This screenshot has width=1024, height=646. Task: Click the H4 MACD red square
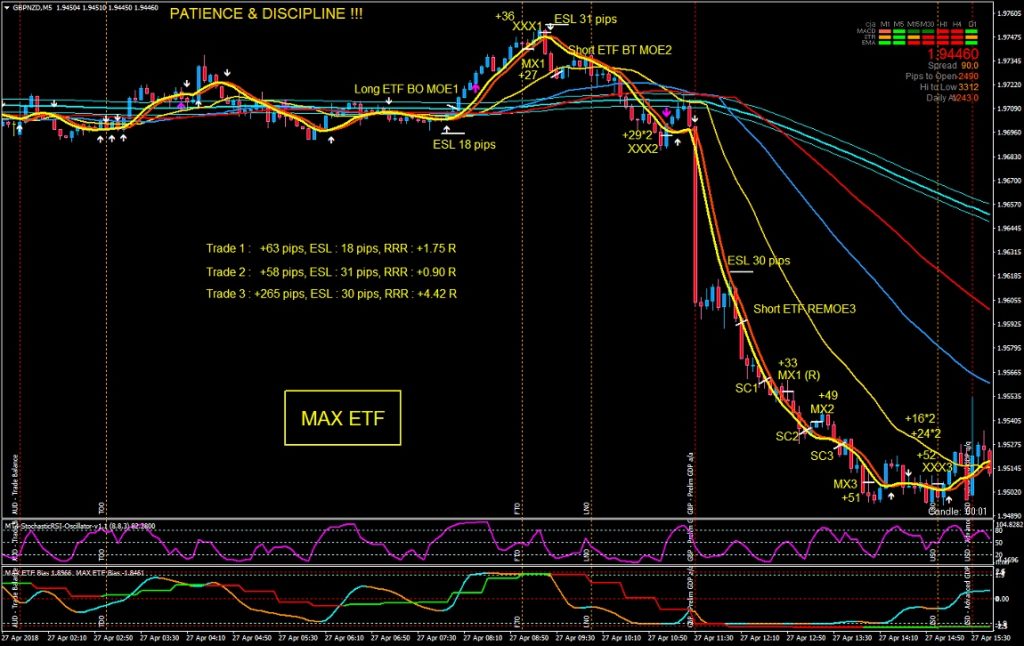957,30
